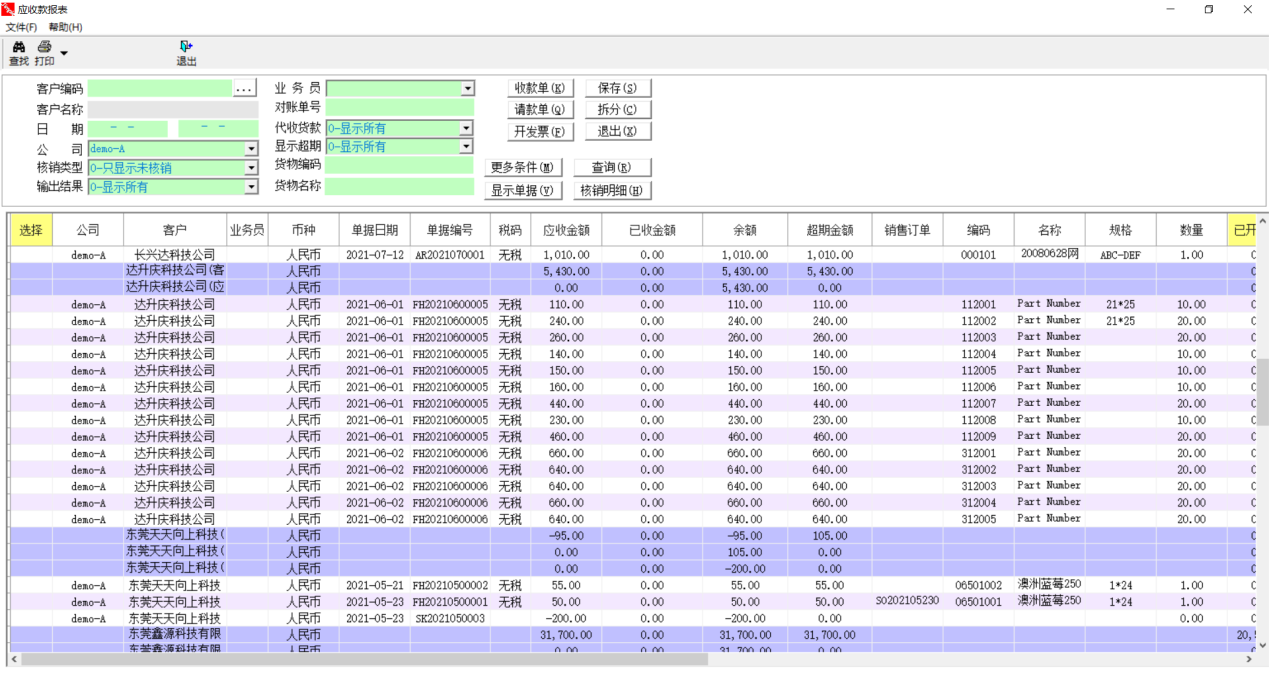Click the 开发票(F) button
Viewport: 1269px width, 681px height.
[540, 131]
